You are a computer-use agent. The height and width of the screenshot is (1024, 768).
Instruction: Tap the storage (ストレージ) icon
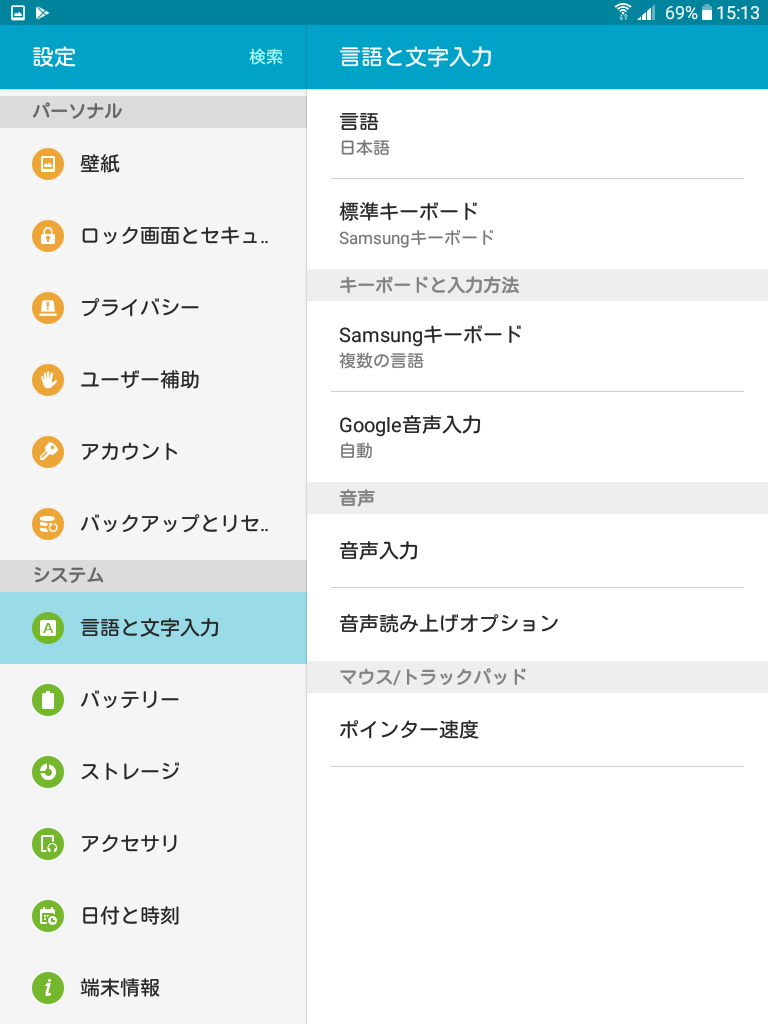tap(48, 772)
